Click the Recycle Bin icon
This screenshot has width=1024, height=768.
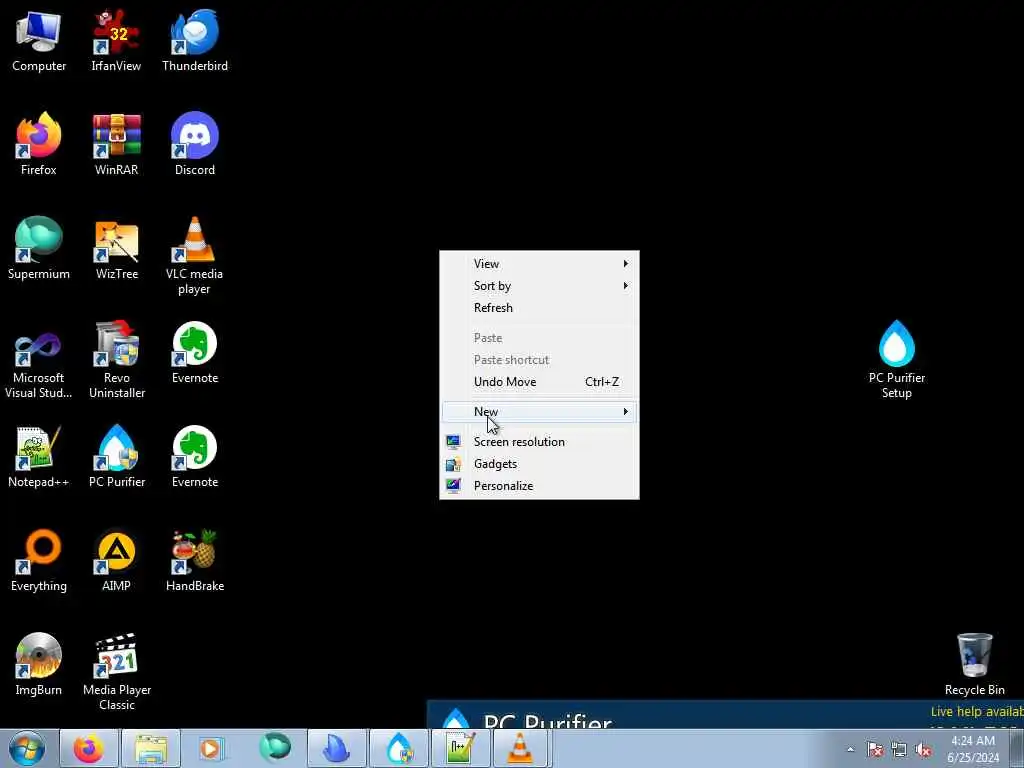click(x=974, y=664)
